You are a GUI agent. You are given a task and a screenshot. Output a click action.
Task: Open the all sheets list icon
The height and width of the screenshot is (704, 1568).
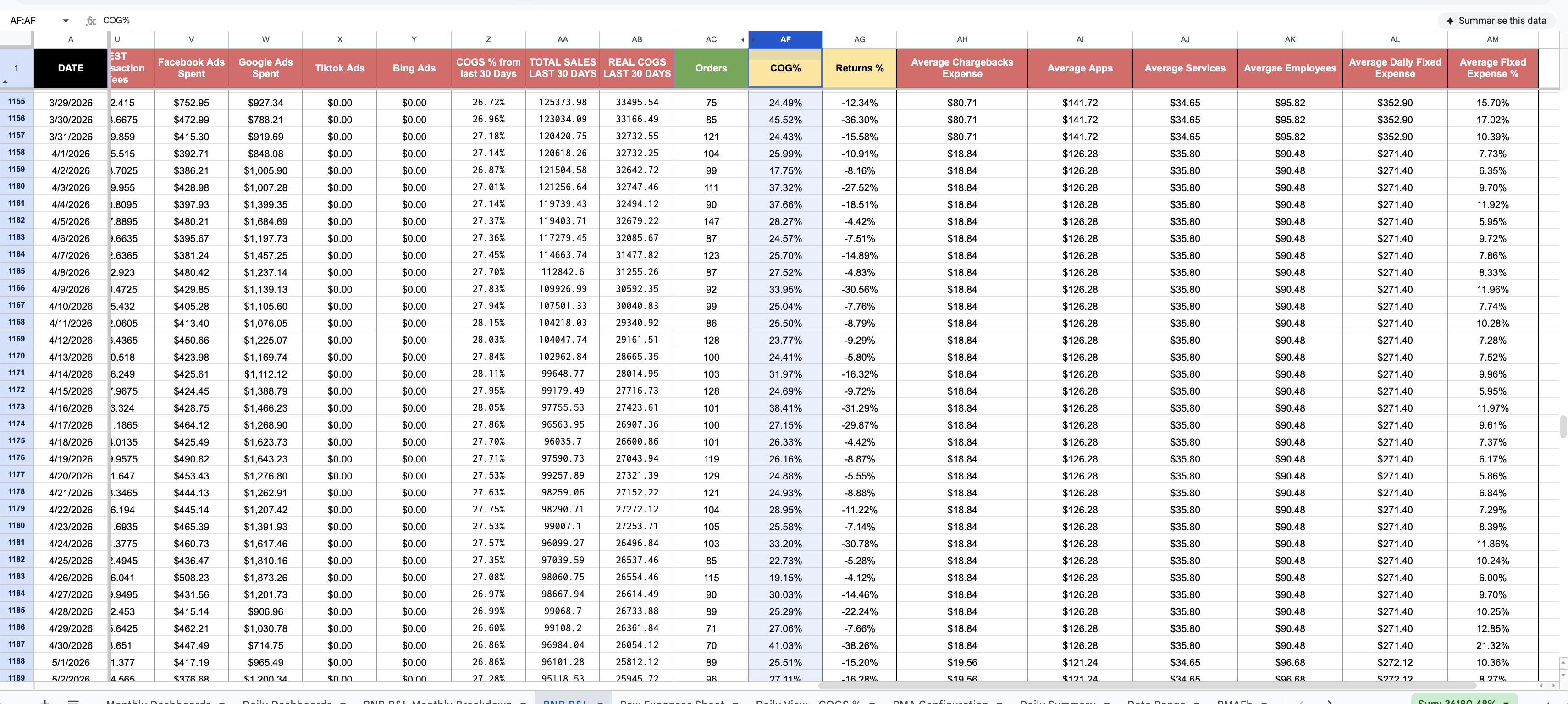click(74, 702)
